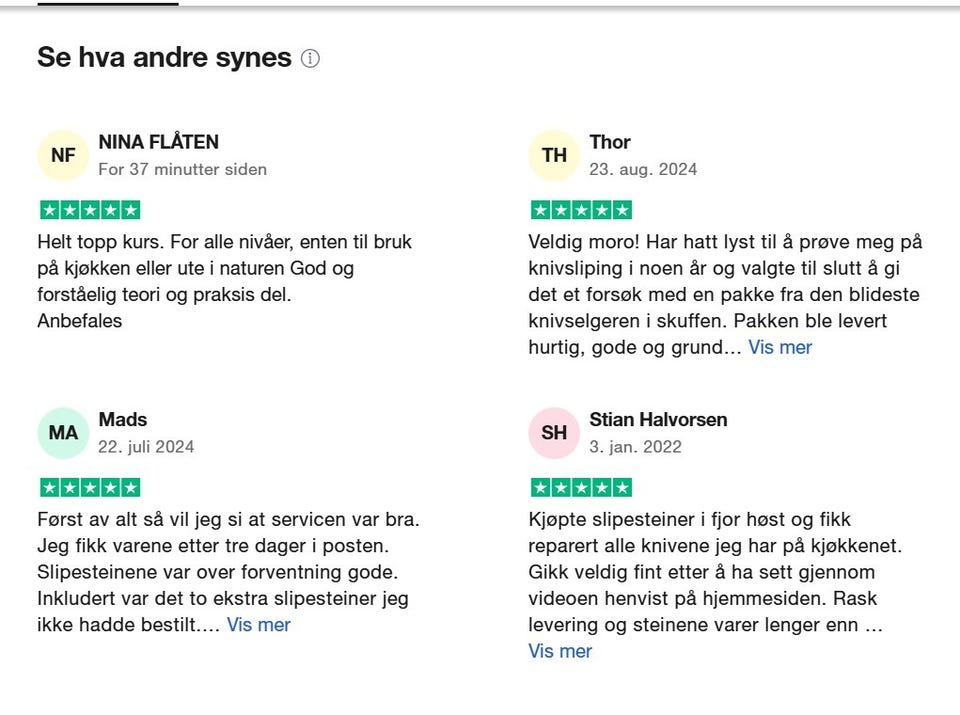
Task: Expand Thor's review with 'Vis mer'
Action: click(x=780, y=347)
